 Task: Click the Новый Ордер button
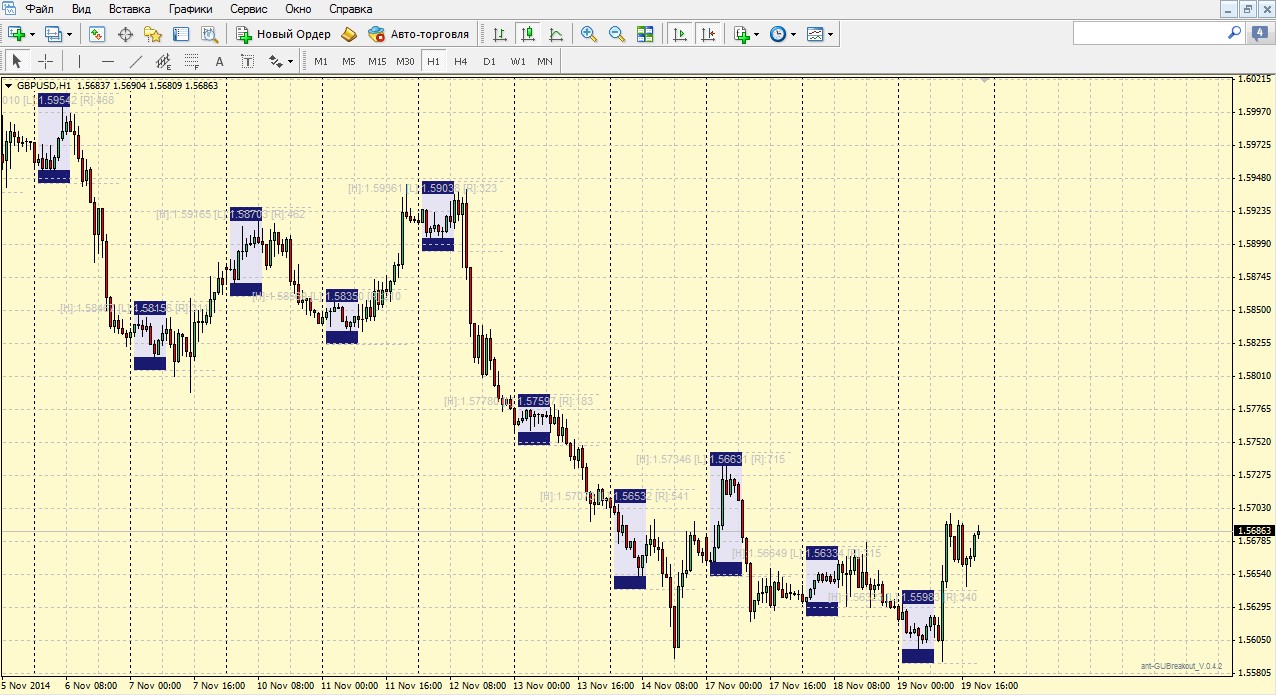click(283, 34)
